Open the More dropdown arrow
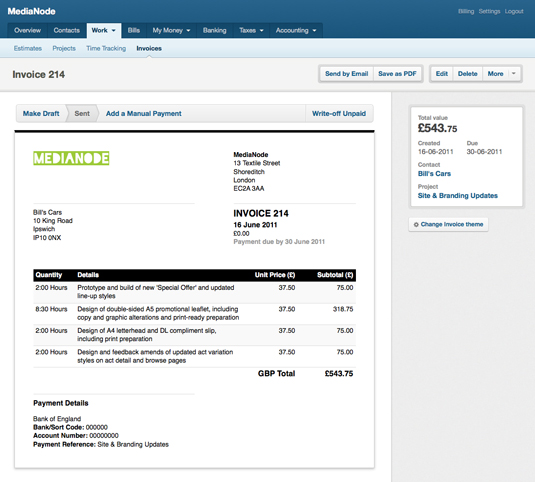 coord(514,74)
